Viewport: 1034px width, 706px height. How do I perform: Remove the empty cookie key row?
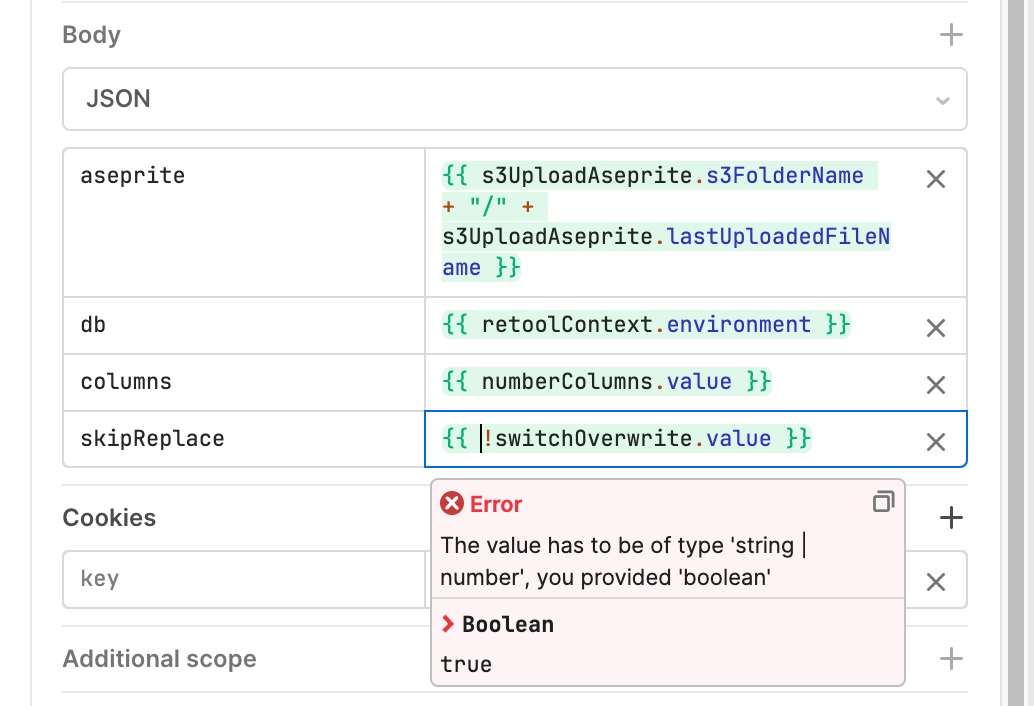(935, 581)
